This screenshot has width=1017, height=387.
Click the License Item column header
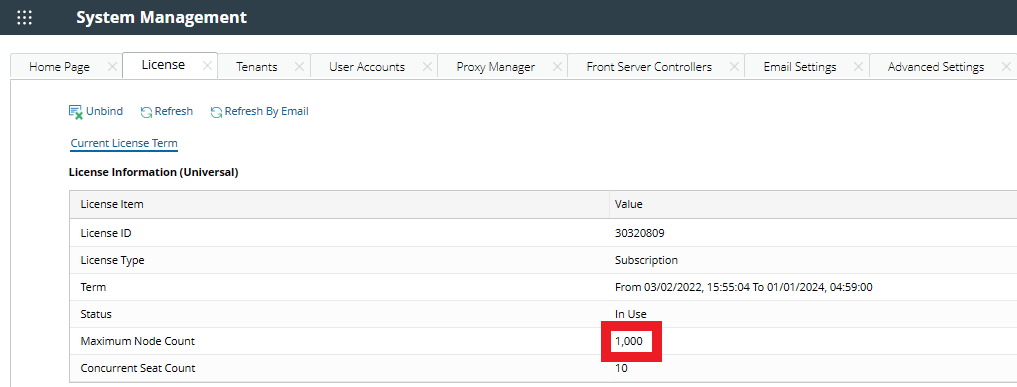click(x=112, y=204)
